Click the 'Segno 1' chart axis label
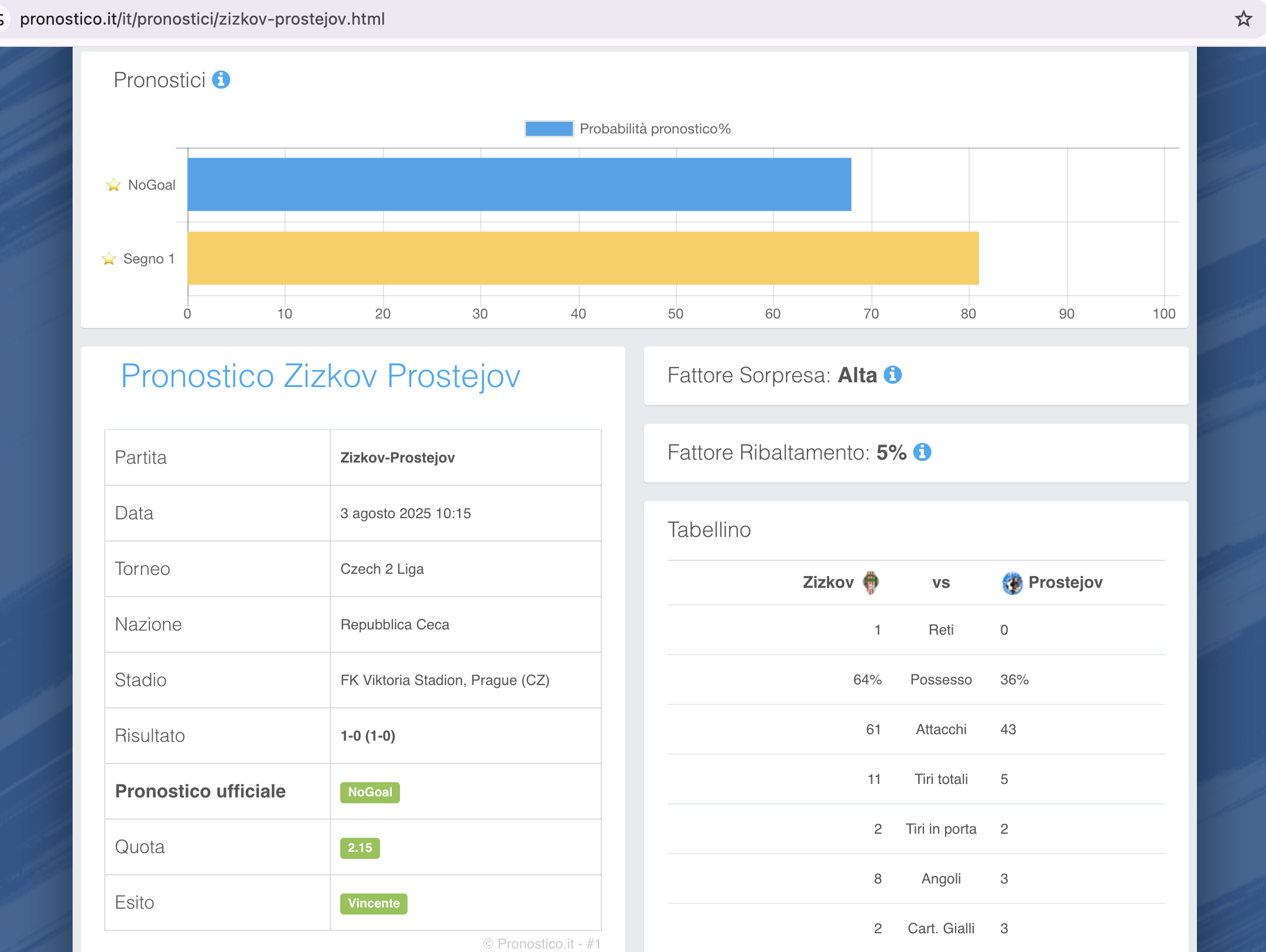 pos(149,259)
